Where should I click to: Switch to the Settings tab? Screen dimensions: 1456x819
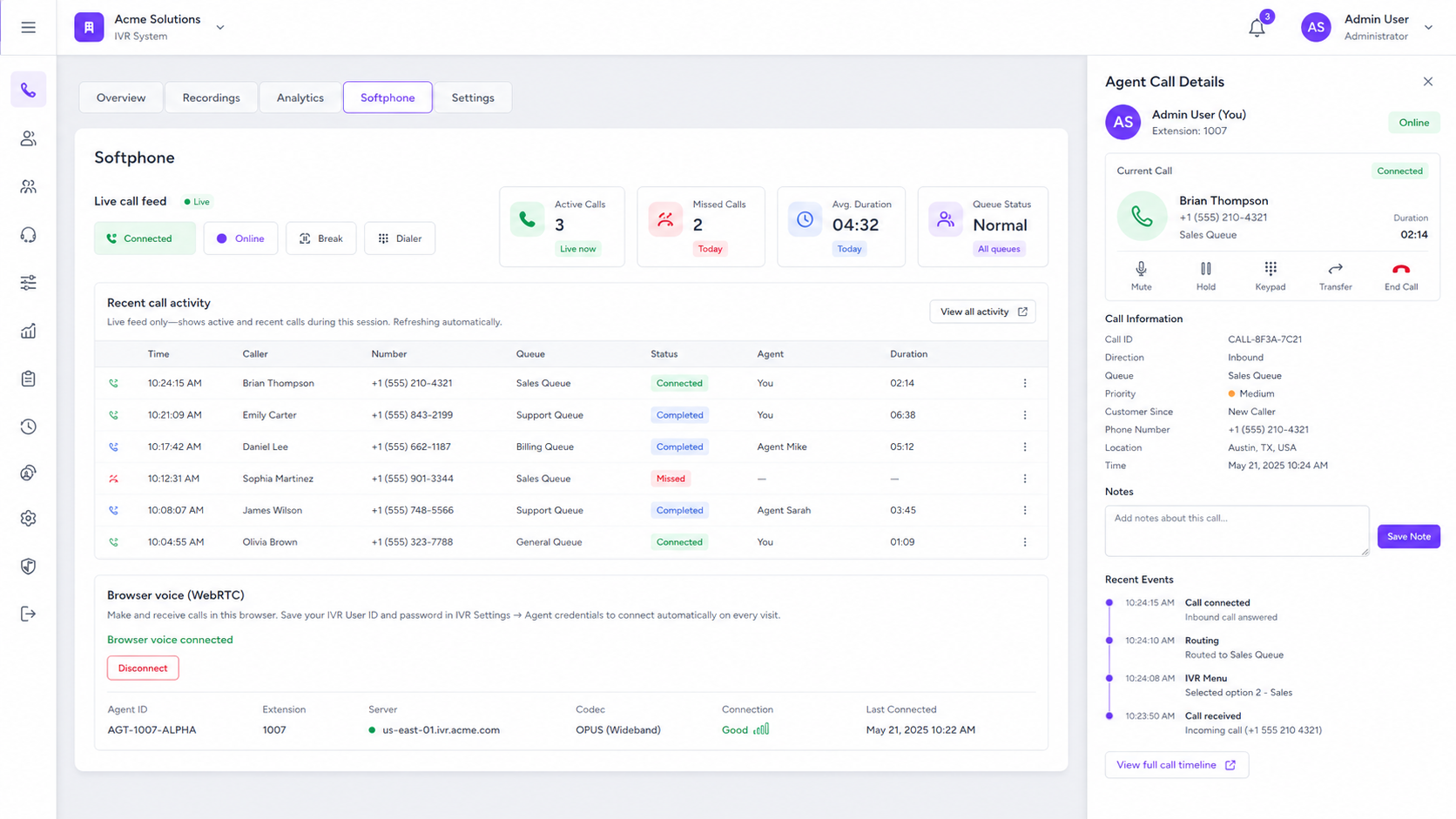(473, 97)
